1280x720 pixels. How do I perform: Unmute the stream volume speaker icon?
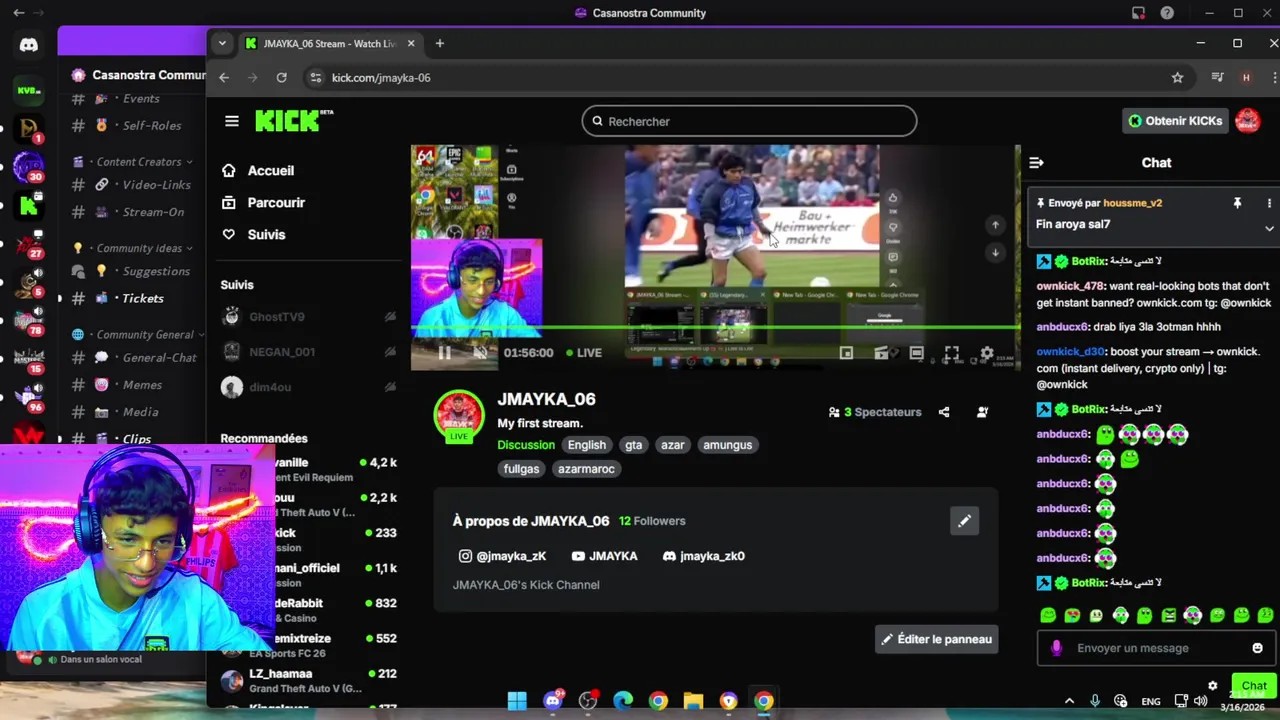[480, 352]
